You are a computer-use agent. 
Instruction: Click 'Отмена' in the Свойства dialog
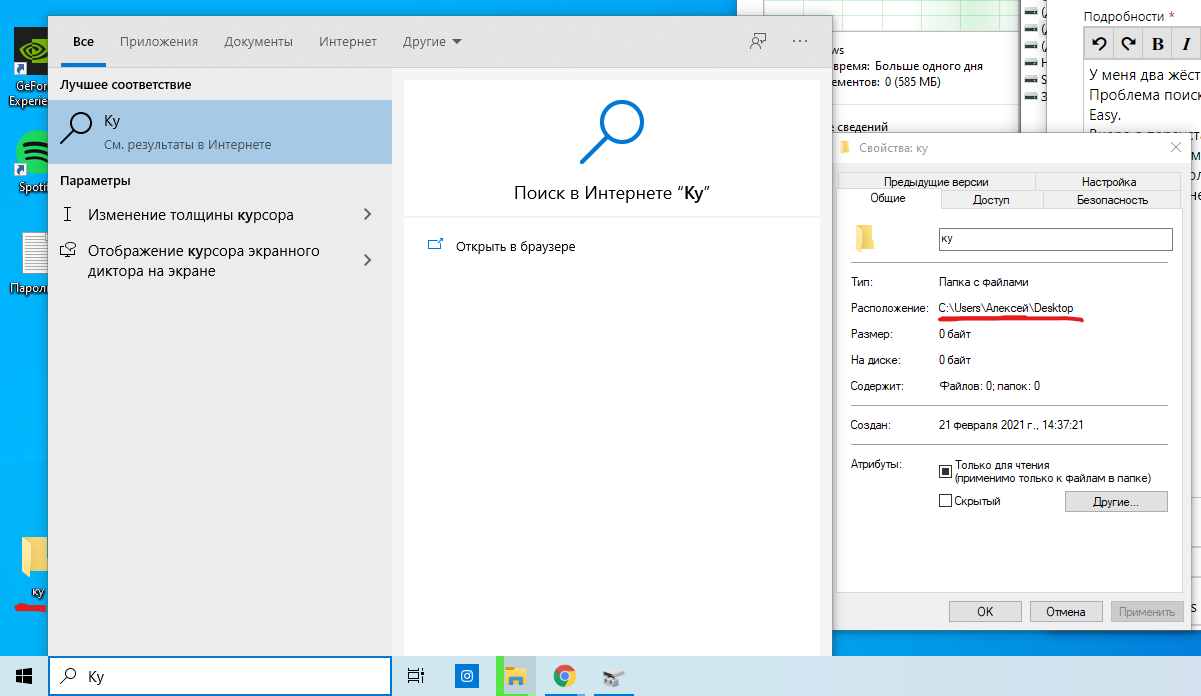tap(1065, 611)
